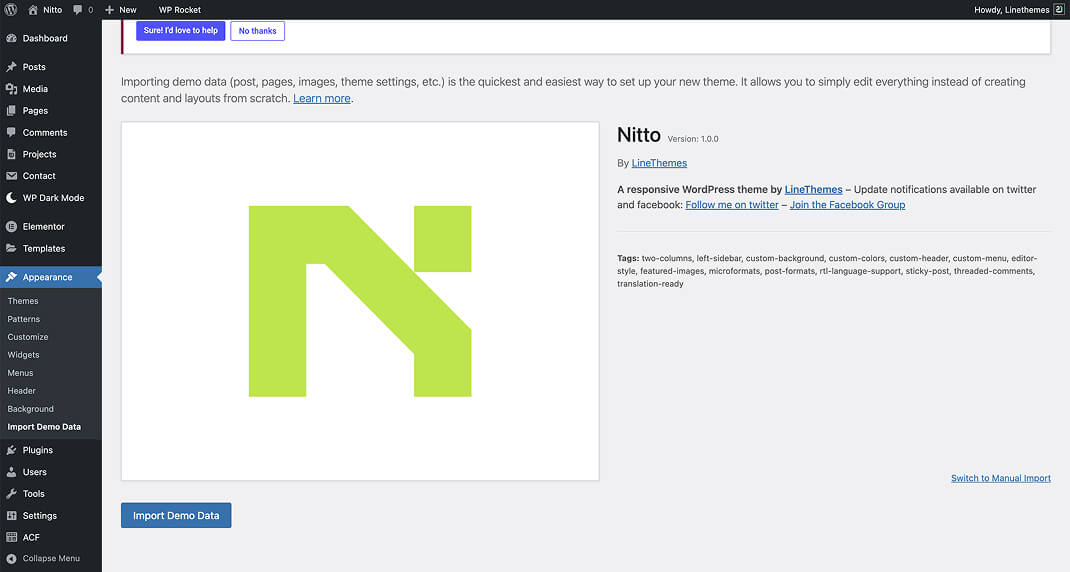Click the Posts pushpin icon

click(x=11, y=67)
